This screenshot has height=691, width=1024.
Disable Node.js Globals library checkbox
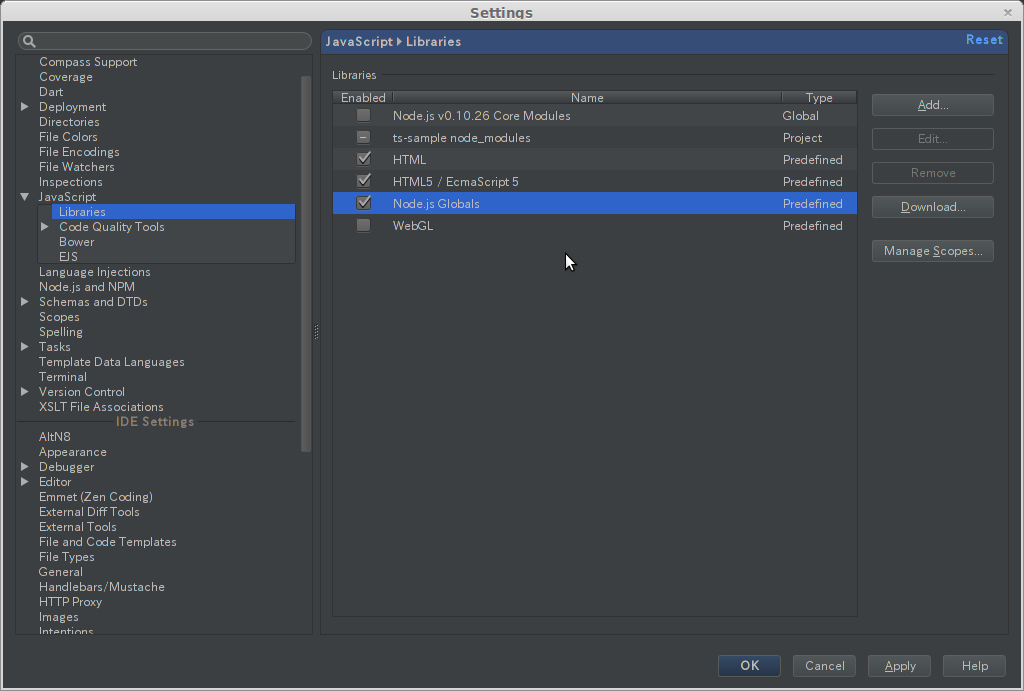(x=363, y=203)
